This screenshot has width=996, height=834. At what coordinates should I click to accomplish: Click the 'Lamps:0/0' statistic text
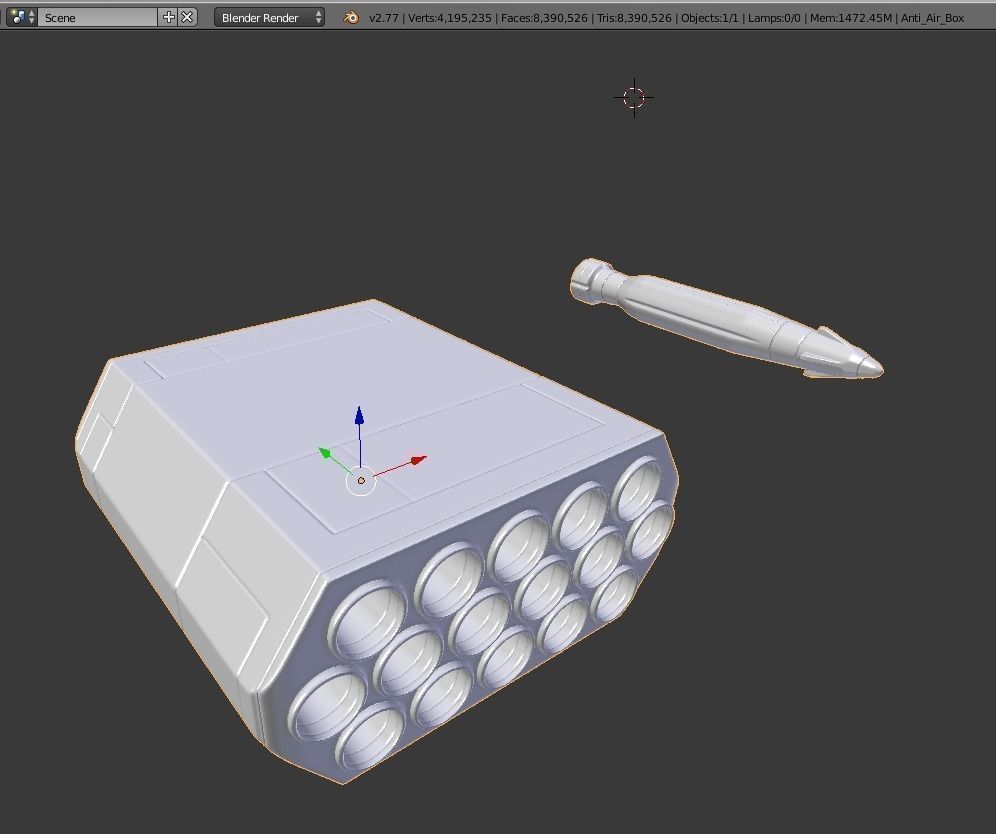[774, 18]
